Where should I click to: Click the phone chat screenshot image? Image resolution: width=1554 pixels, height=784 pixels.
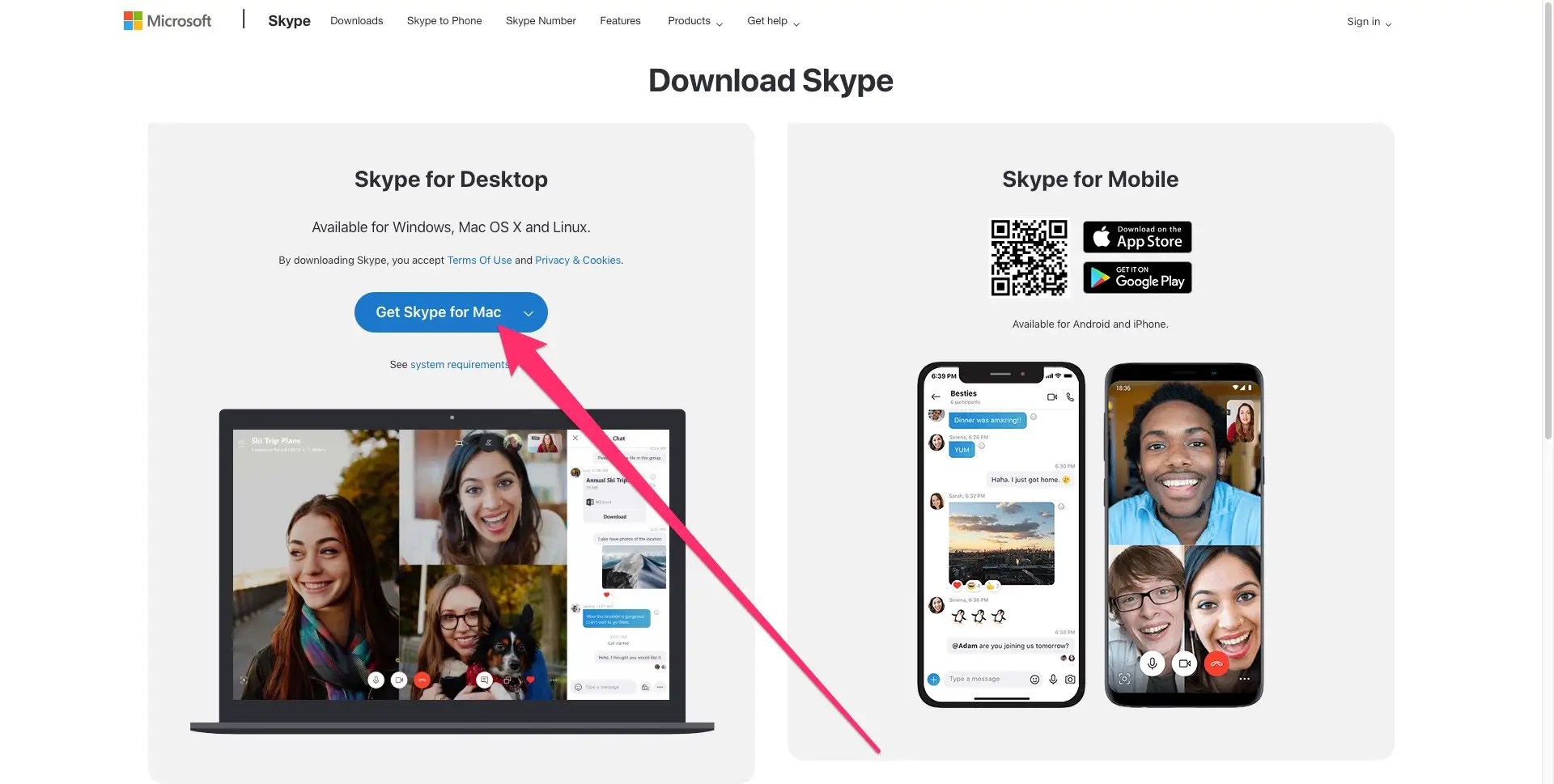[1001, 535]
